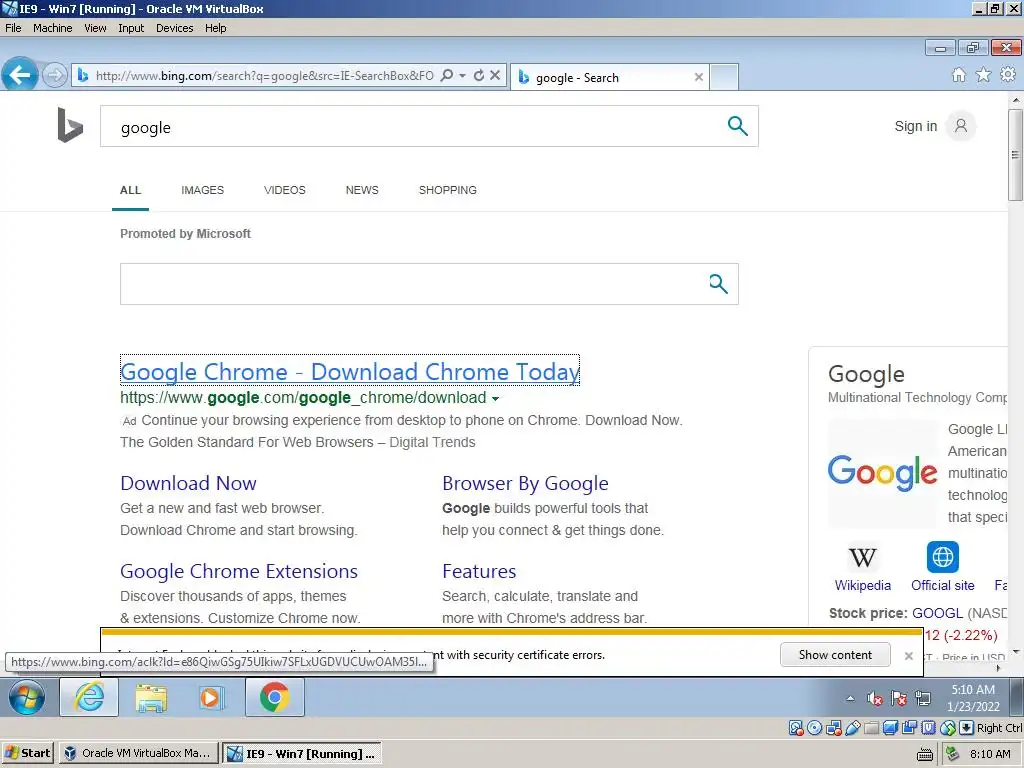Click the magnifier in the promoted search box
Screen dimensions: 1024x768
coord(718,283)
